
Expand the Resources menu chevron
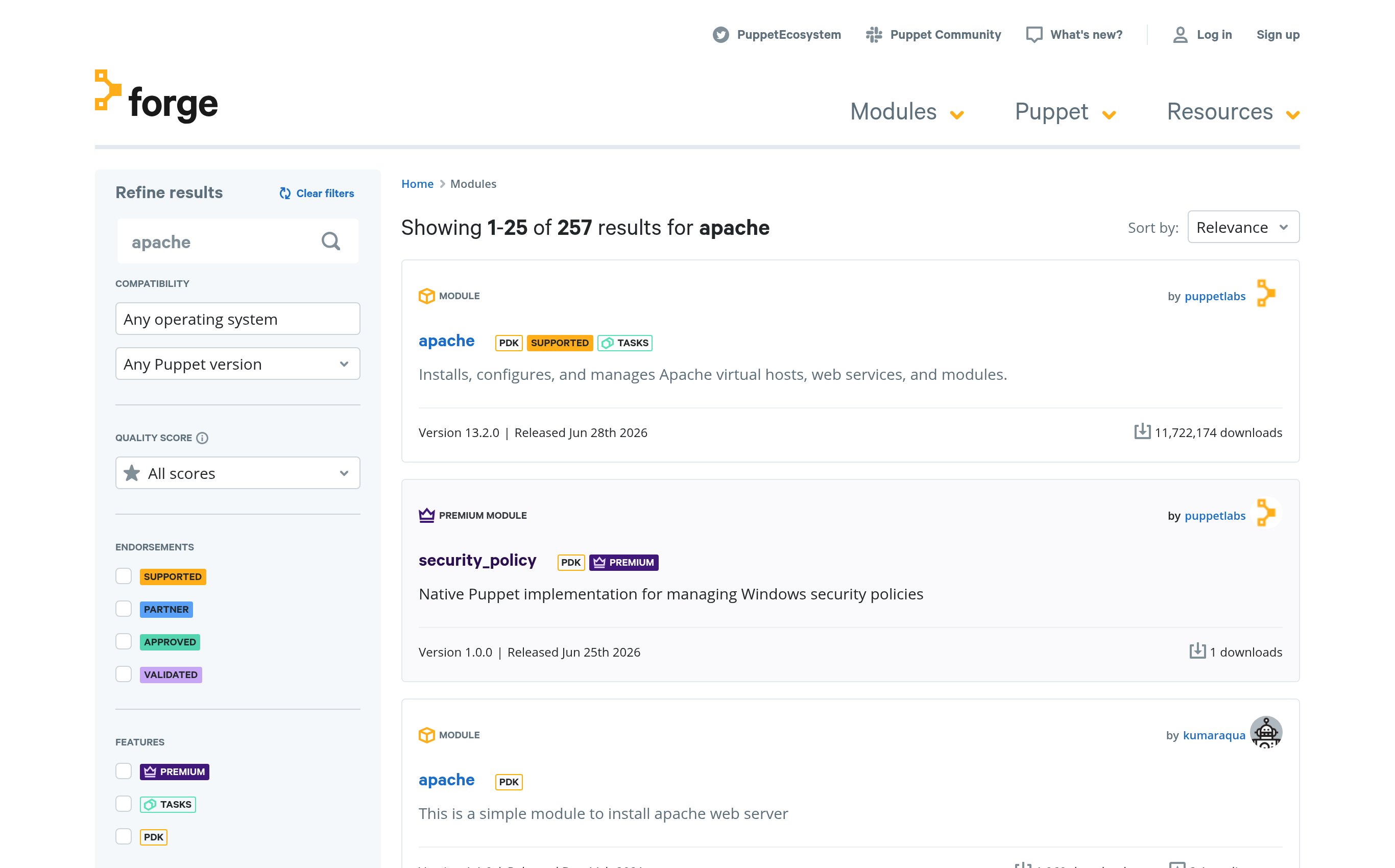pyautogui.click(x=1293, y=115)
